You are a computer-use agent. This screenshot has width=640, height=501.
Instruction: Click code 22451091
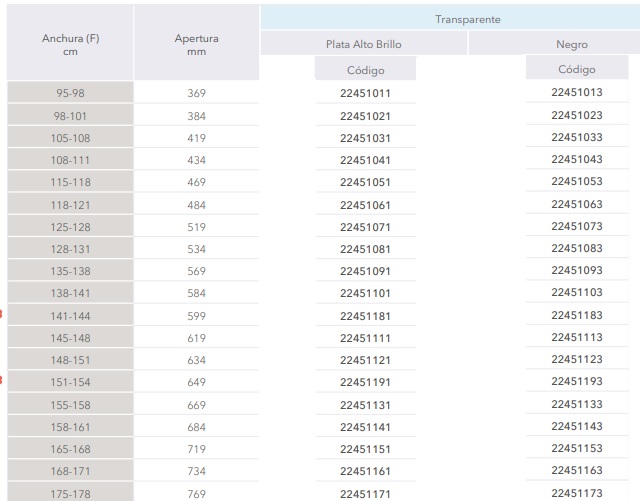[x=365, y=271]
